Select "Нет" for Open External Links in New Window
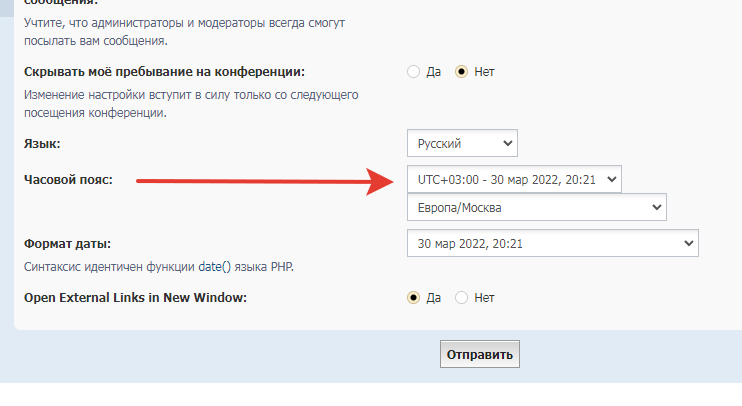The height and width of the screenshot is (406, 742). (461, 298)
